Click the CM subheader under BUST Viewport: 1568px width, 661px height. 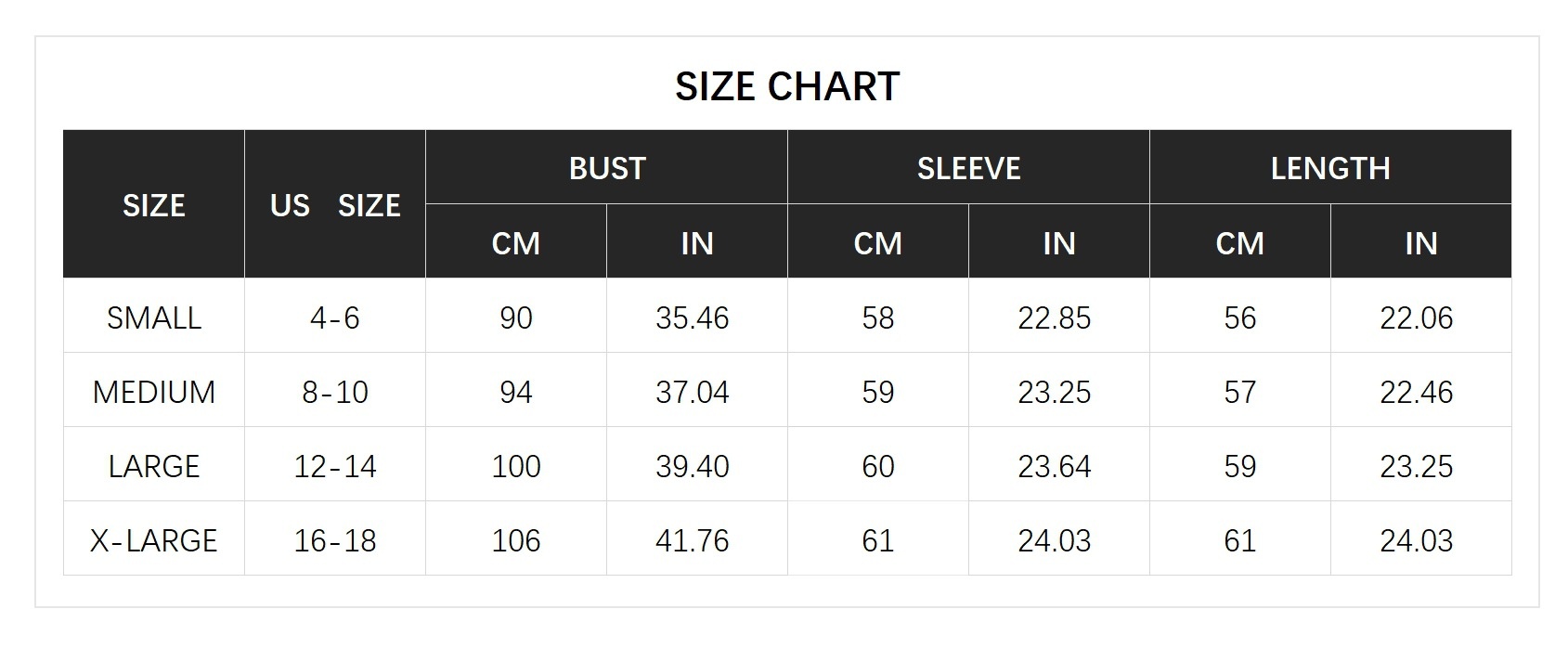(x=516, y=242)
